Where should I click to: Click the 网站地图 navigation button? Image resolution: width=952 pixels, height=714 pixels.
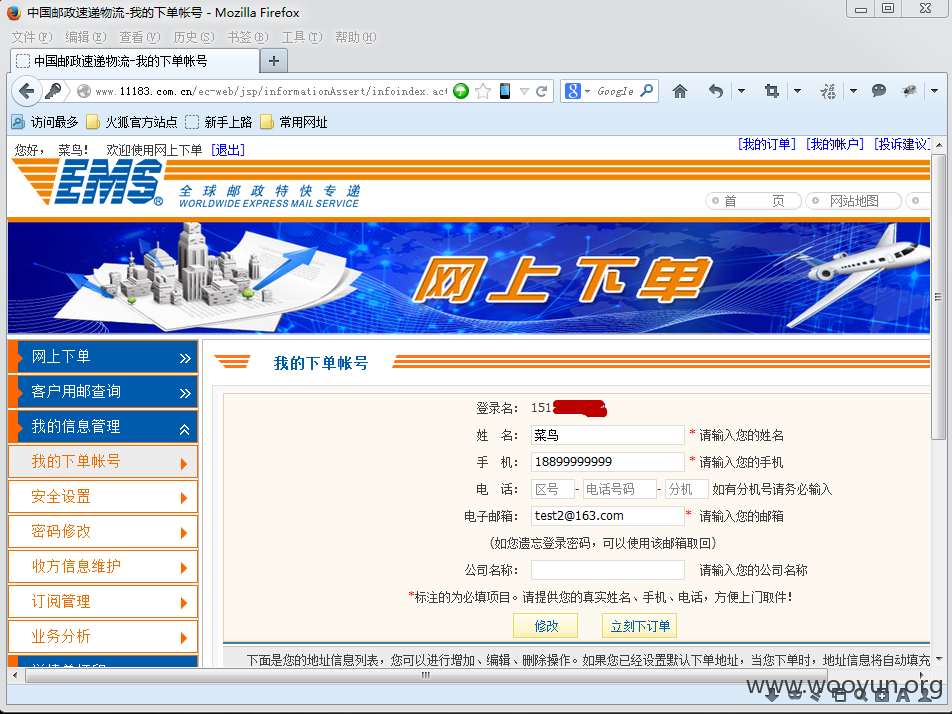[x=853, y=201]
